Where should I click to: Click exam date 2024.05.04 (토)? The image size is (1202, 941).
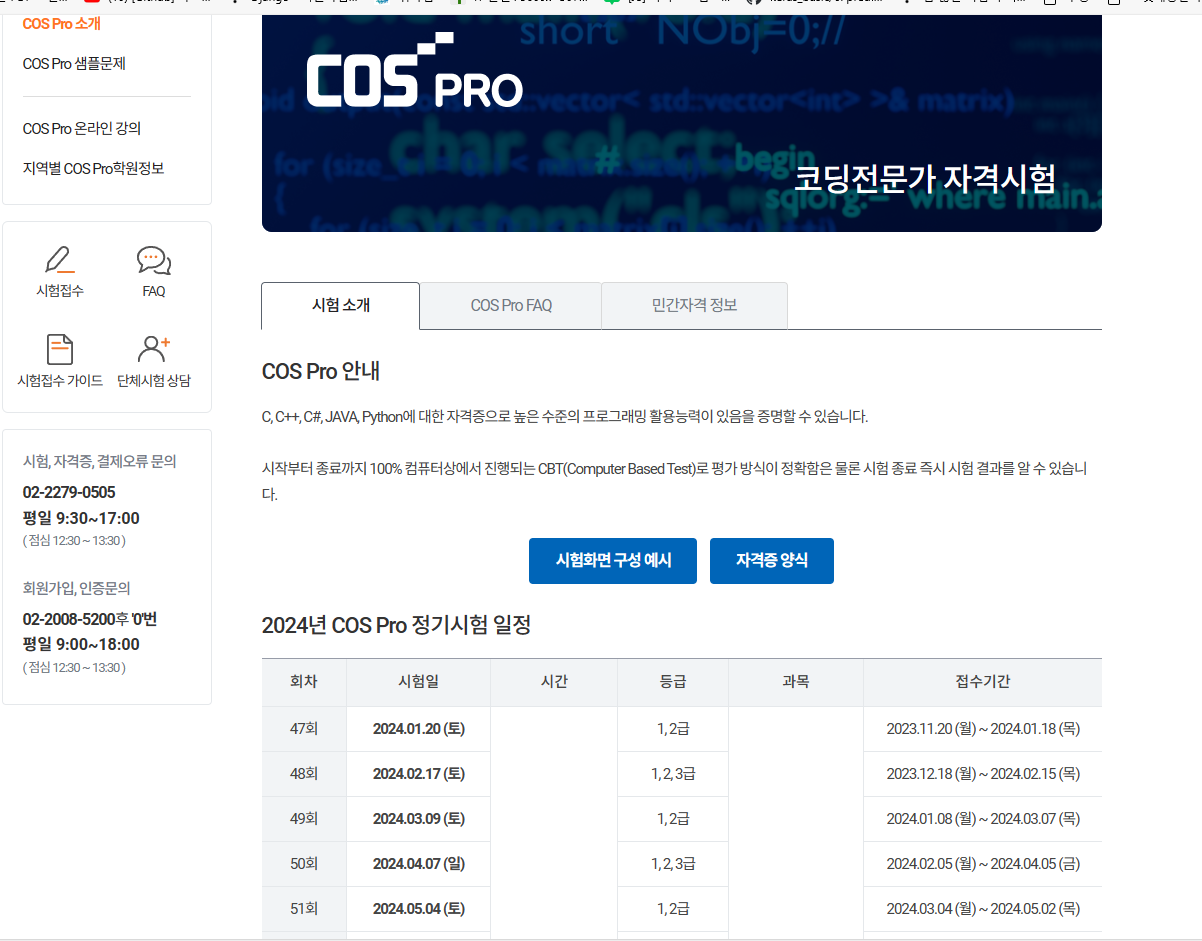click(418, 909)
